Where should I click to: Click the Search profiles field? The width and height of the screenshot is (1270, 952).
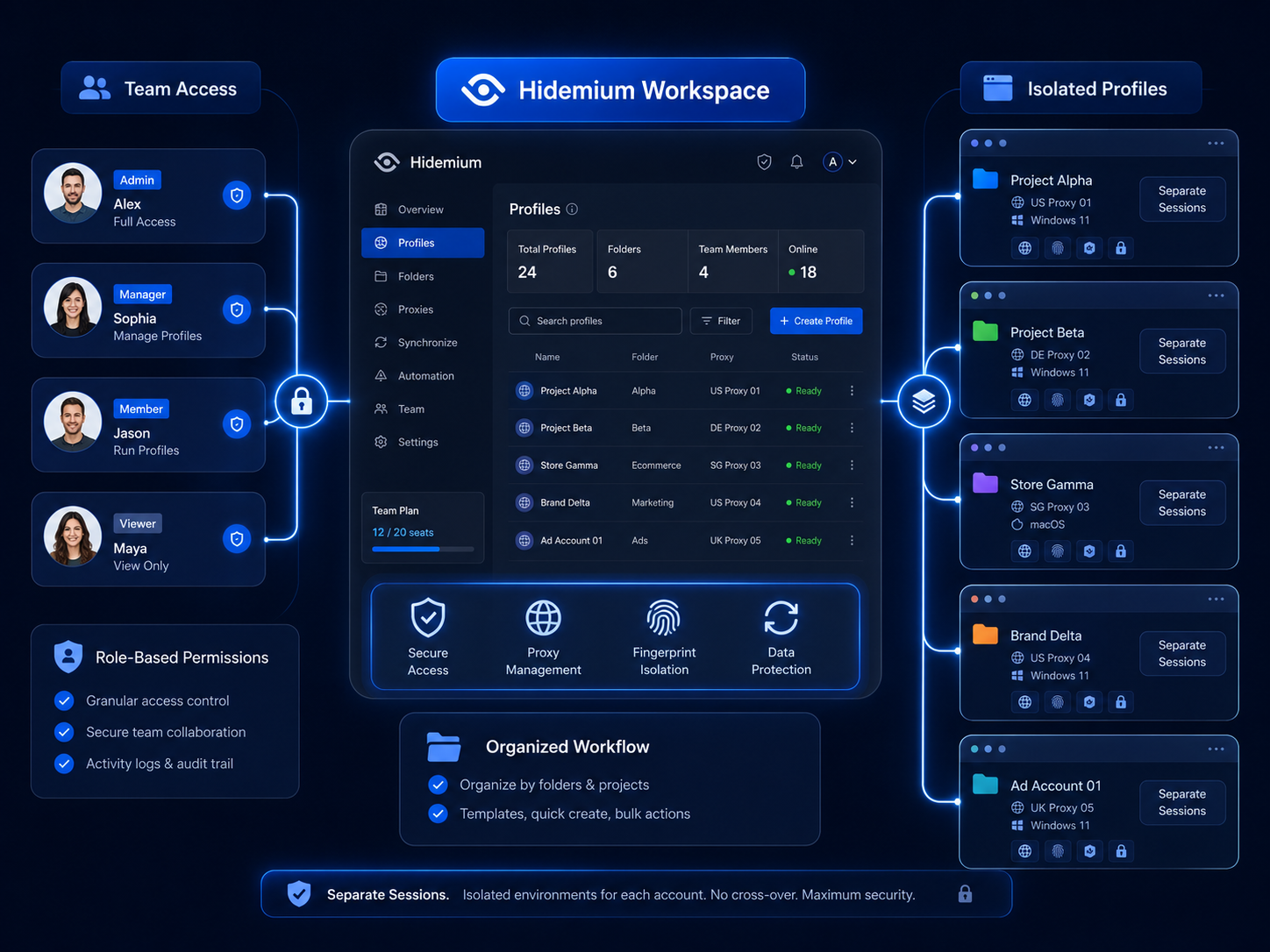pyautogui.click(x=595, y=321)
